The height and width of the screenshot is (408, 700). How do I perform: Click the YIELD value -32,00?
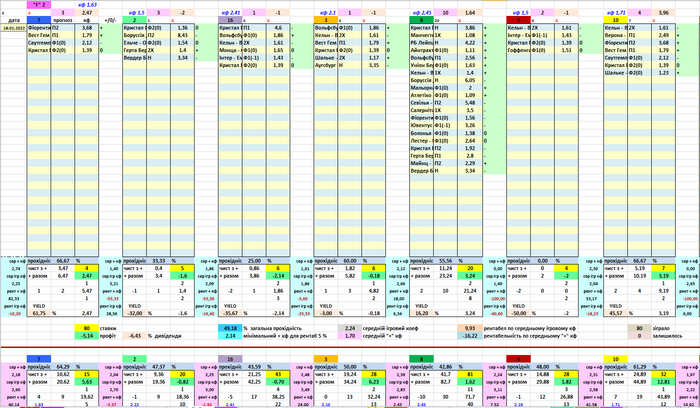click(134, 313)
